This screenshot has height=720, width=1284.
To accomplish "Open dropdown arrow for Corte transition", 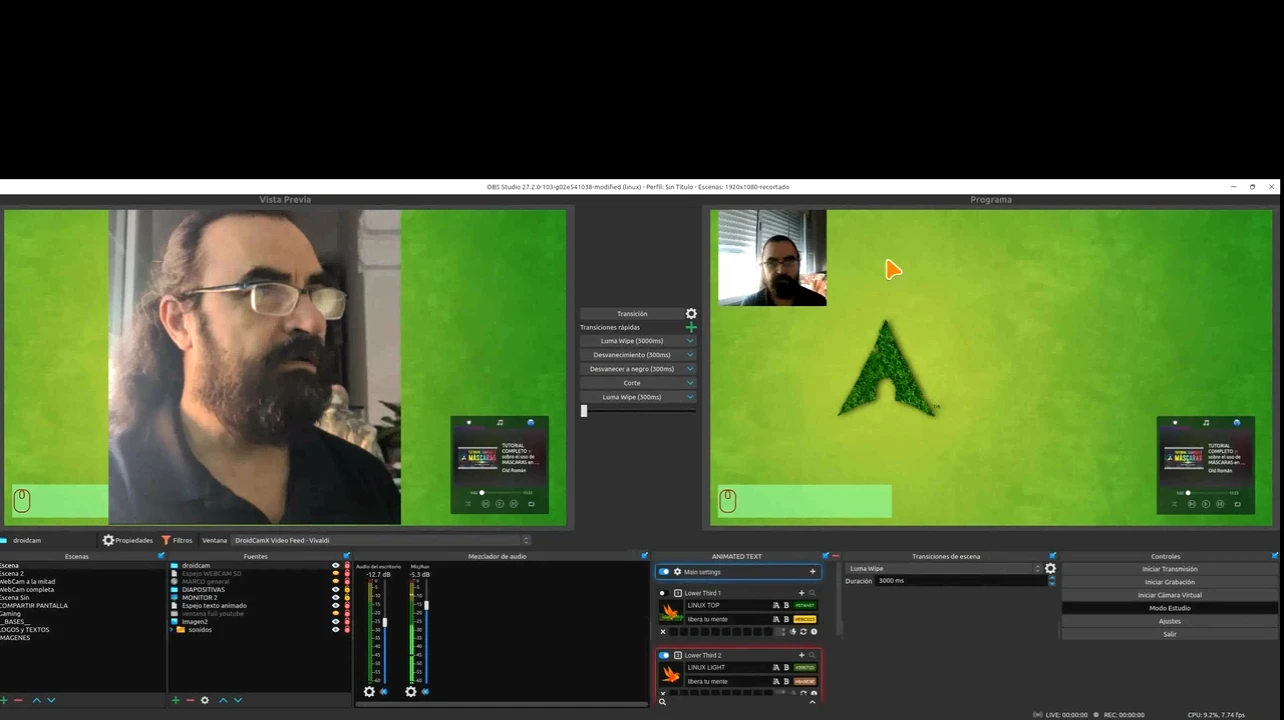I will tap(690, 383).
